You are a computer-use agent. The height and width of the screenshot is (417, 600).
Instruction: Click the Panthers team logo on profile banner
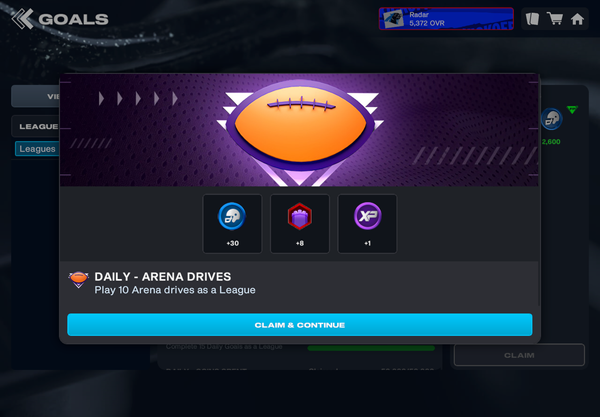pos(394,19)
